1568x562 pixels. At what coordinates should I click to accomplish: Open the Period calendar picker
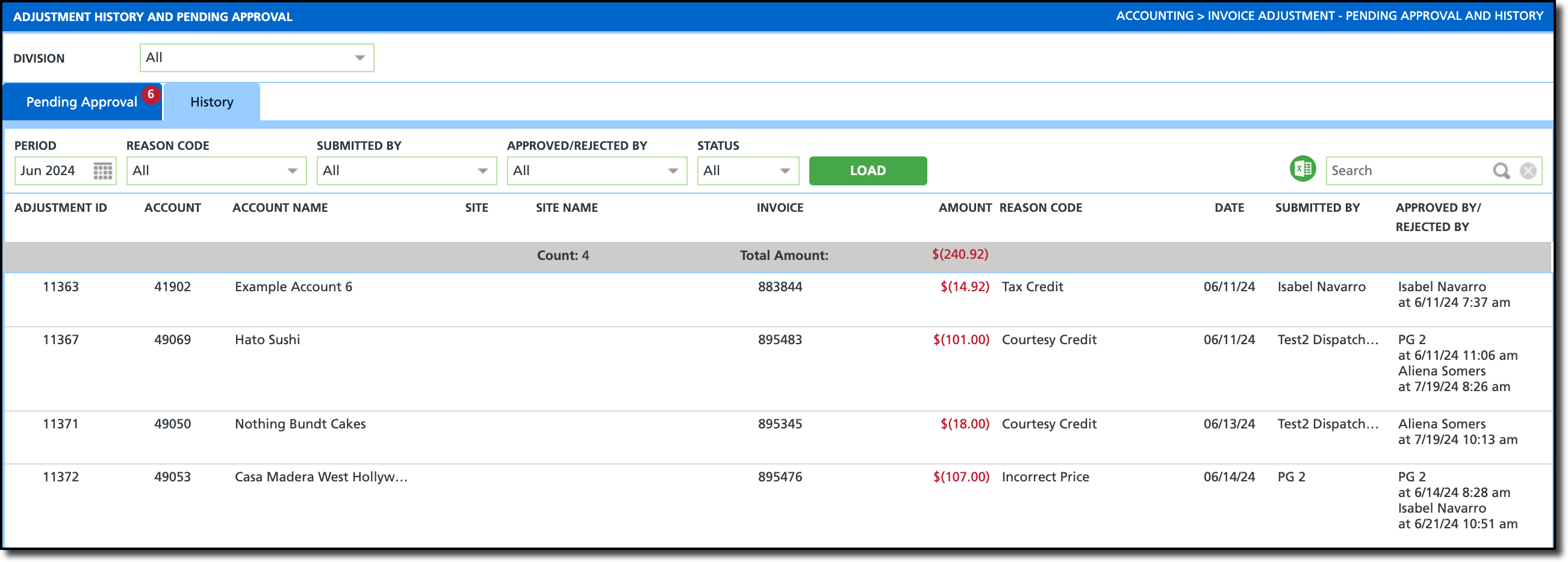103,171
